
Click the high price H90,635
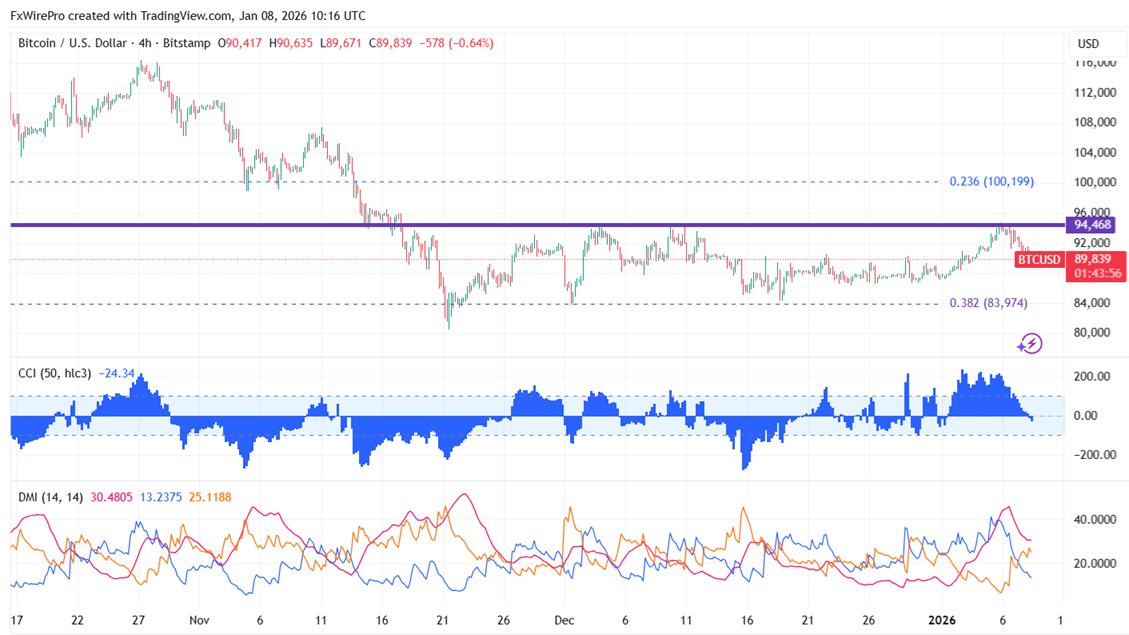tap(291, 43)
